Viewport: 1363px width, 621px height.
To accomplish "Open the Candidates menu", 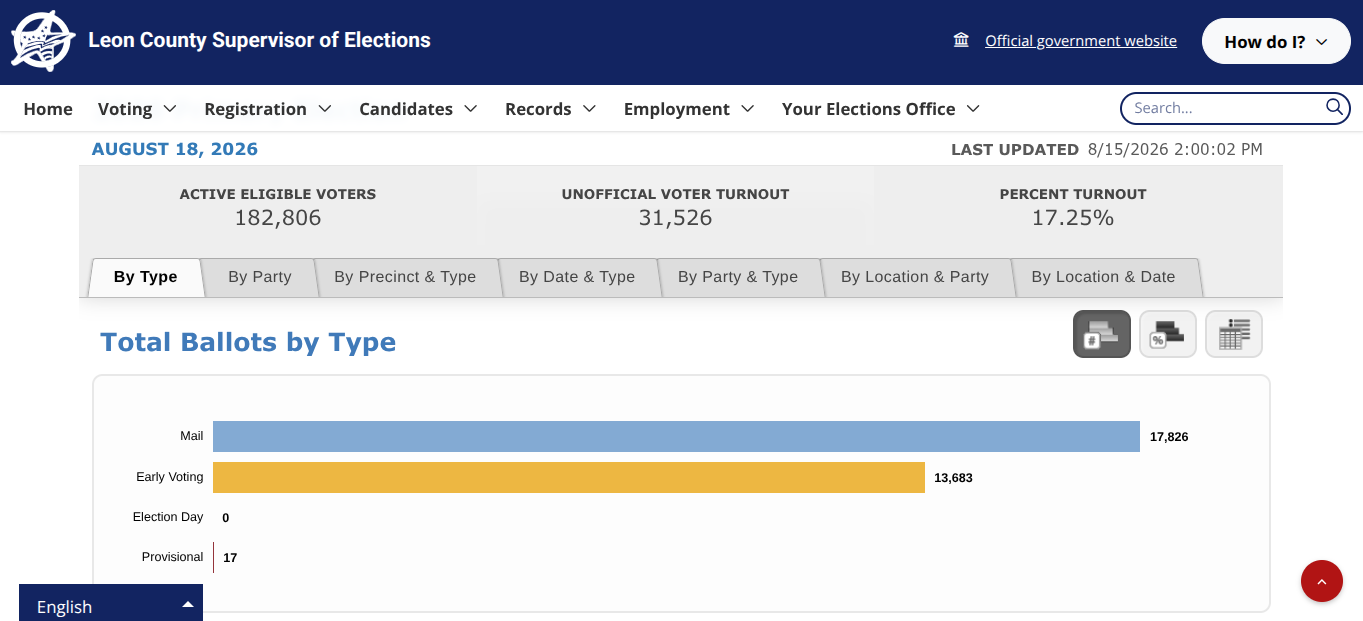I will point(418,109).
